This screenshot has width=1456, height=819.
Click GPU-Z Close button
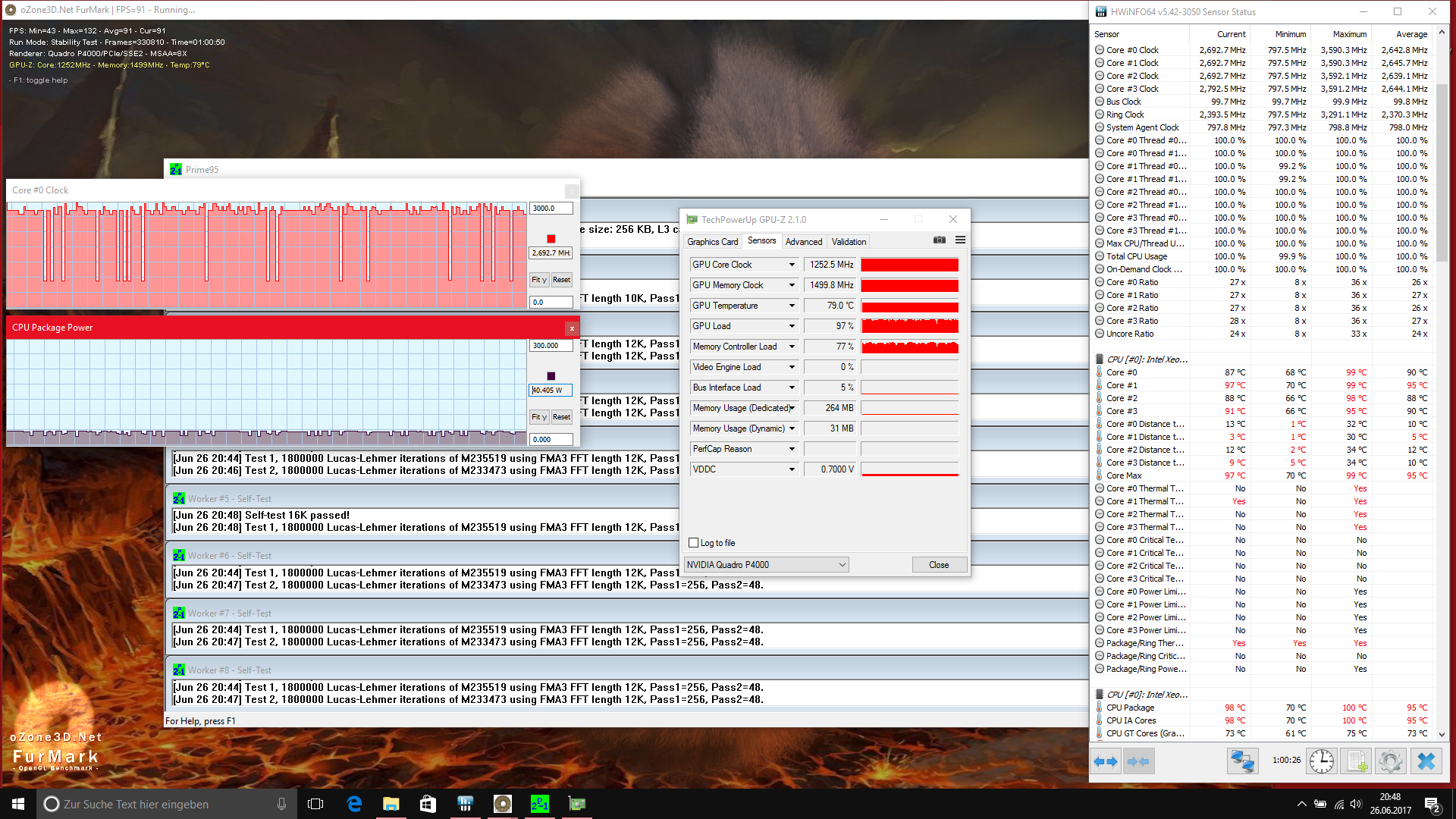(939, 565)
